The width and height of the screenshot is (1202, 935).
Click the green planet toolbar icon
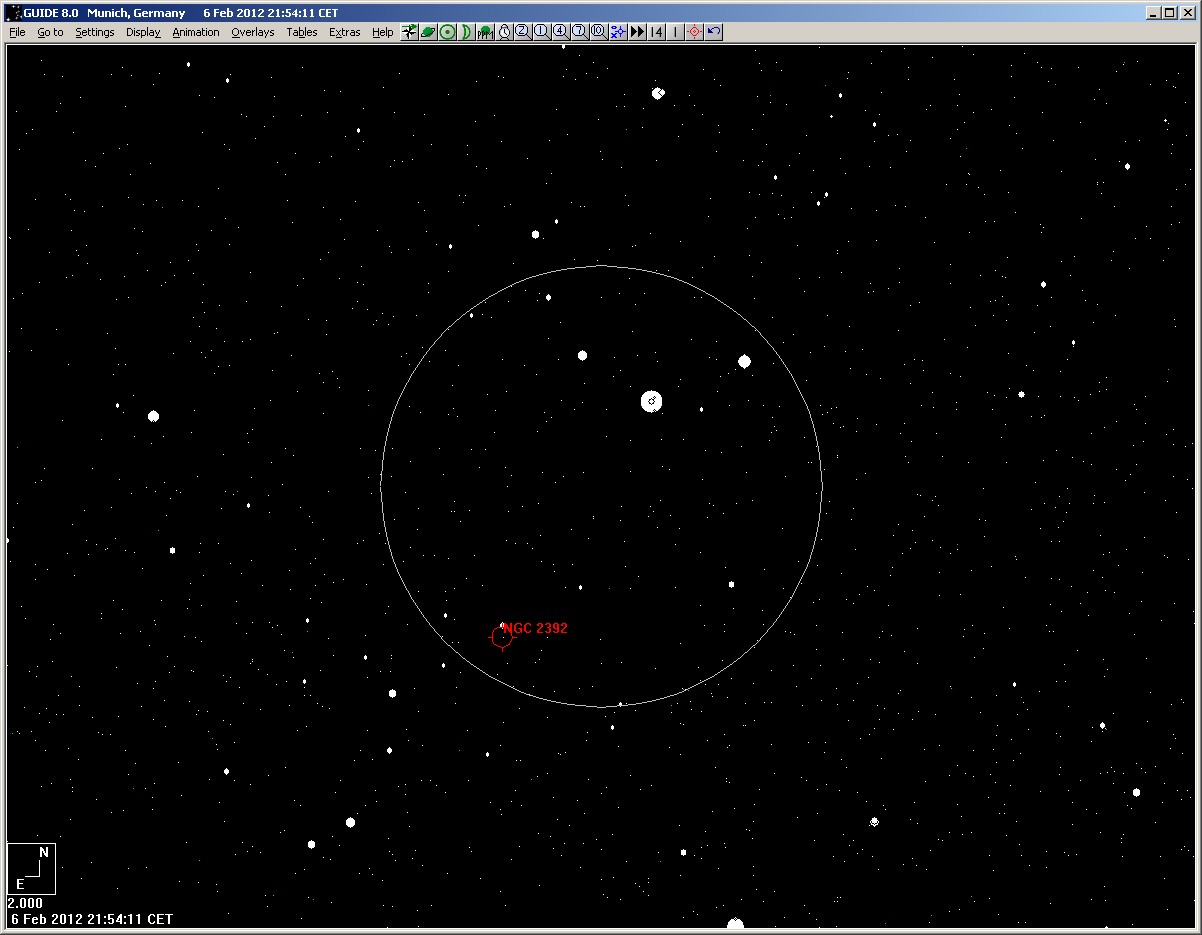[x=428, y=32]
